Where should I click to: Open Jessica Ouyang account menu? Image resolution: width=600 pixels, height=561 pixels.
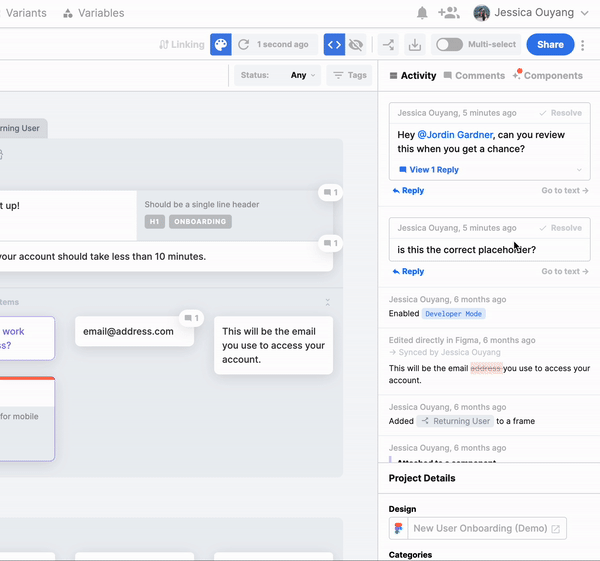point(531,13)
